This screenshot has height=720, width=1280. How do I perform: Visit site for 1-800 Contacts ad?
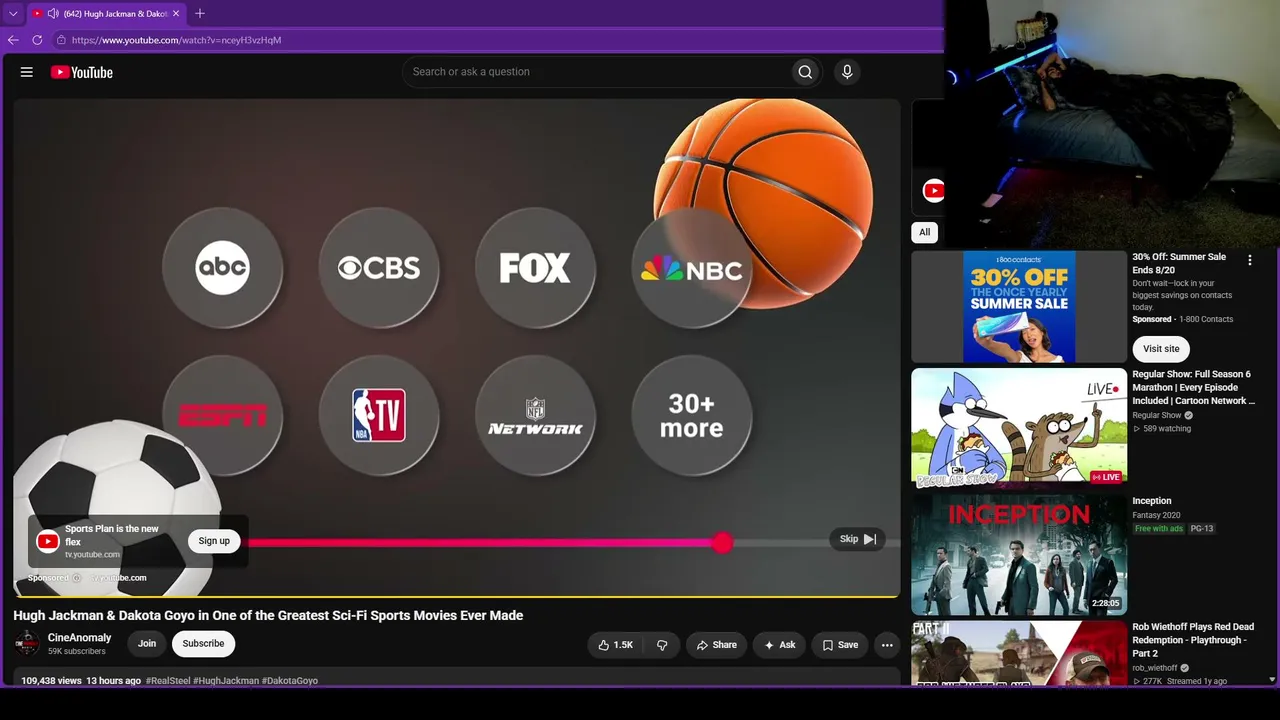tap(1161, 349)
